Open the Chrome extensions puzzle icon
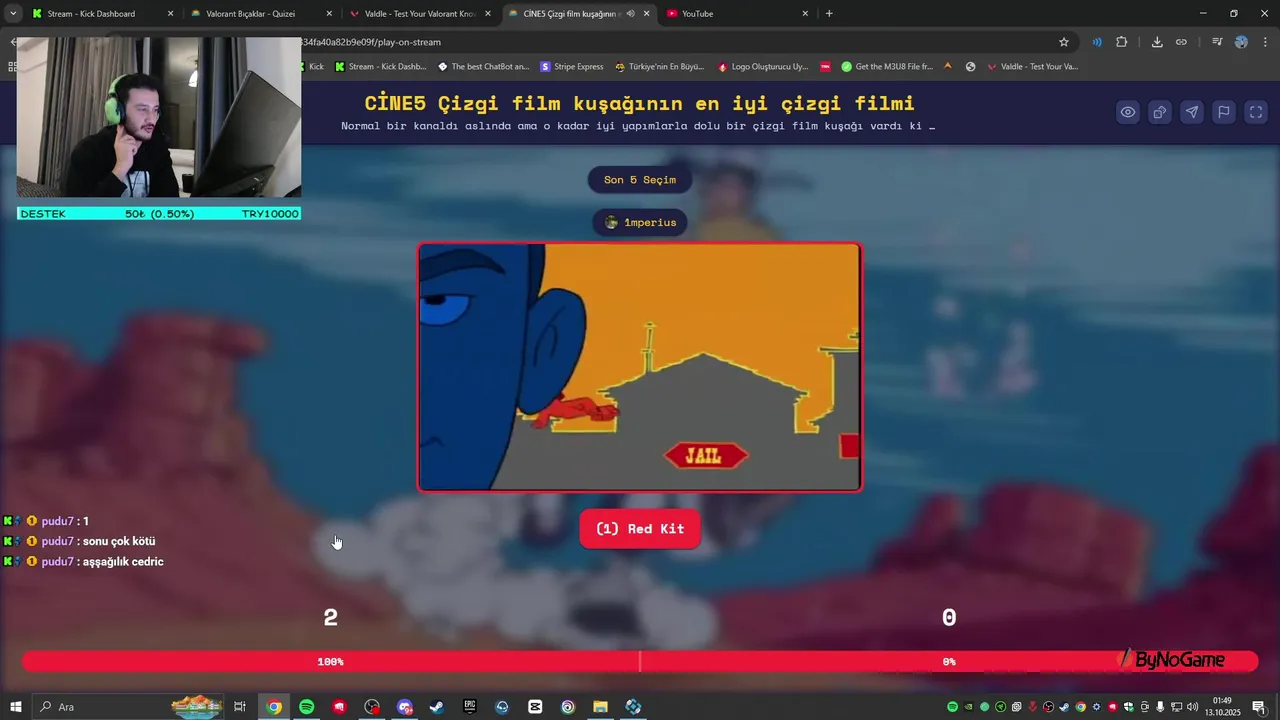The image size is (1280, 720). pos(1122,42)
